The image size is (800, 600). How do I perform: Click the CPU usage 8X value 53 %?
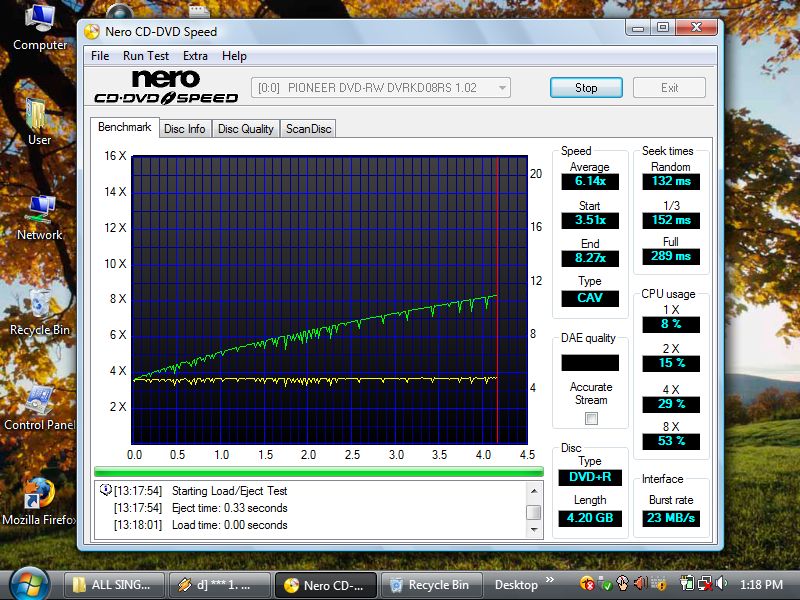tap(671, 441)
